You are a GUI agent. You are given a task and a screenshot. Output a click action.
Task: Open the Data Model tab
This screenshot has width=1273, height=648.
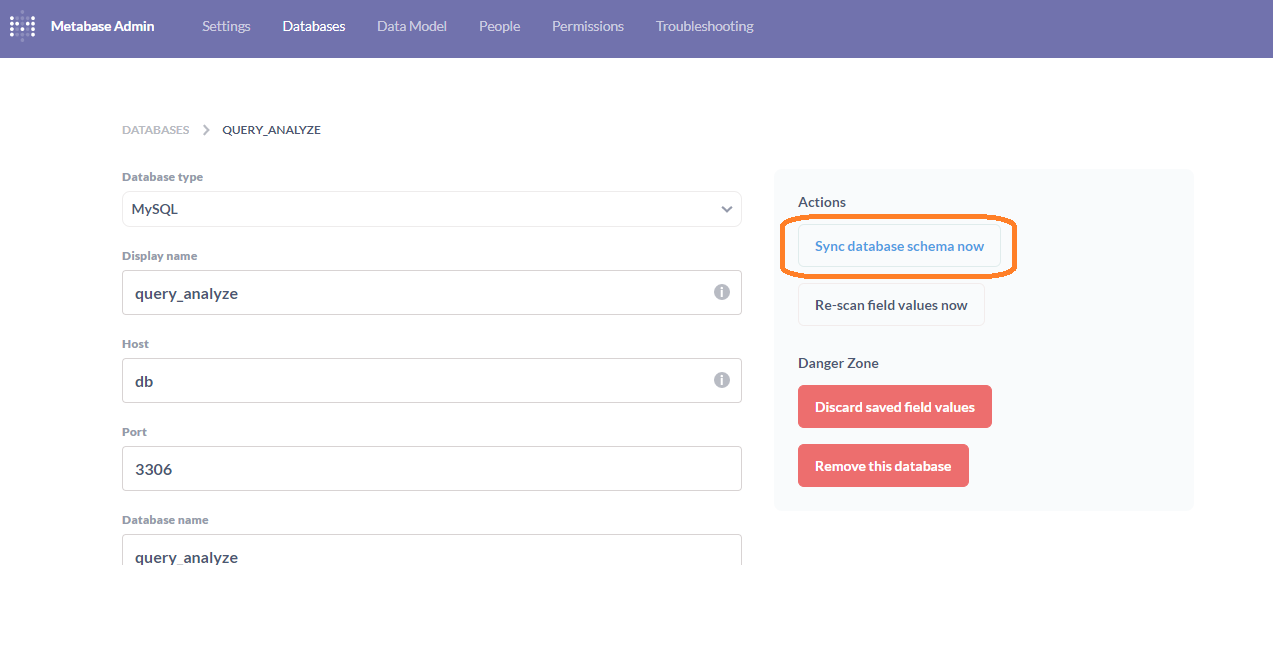pos(412,26)
